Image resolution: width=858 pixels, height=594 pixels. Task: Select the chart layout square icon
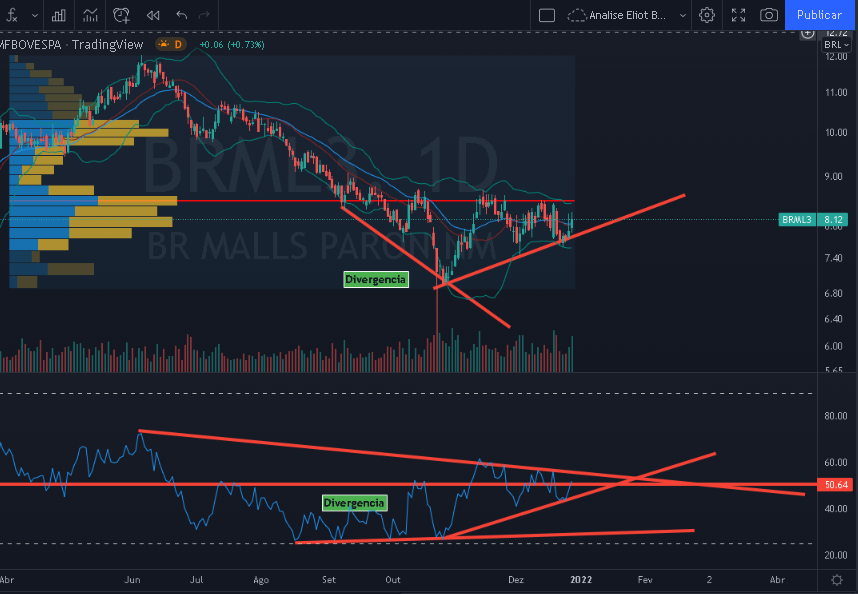coord(547,15)
